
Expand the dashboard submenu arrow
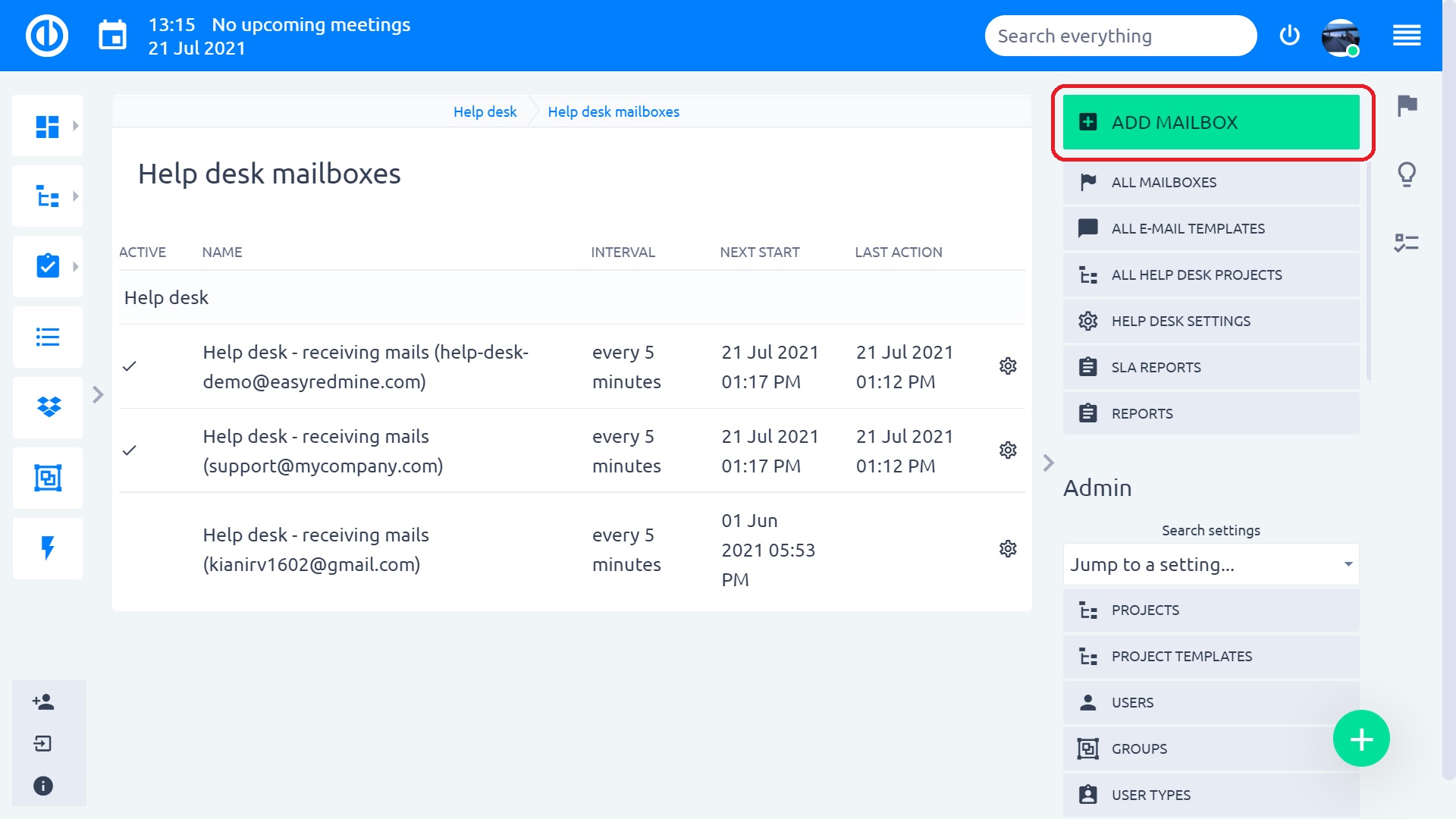(75, 126)
